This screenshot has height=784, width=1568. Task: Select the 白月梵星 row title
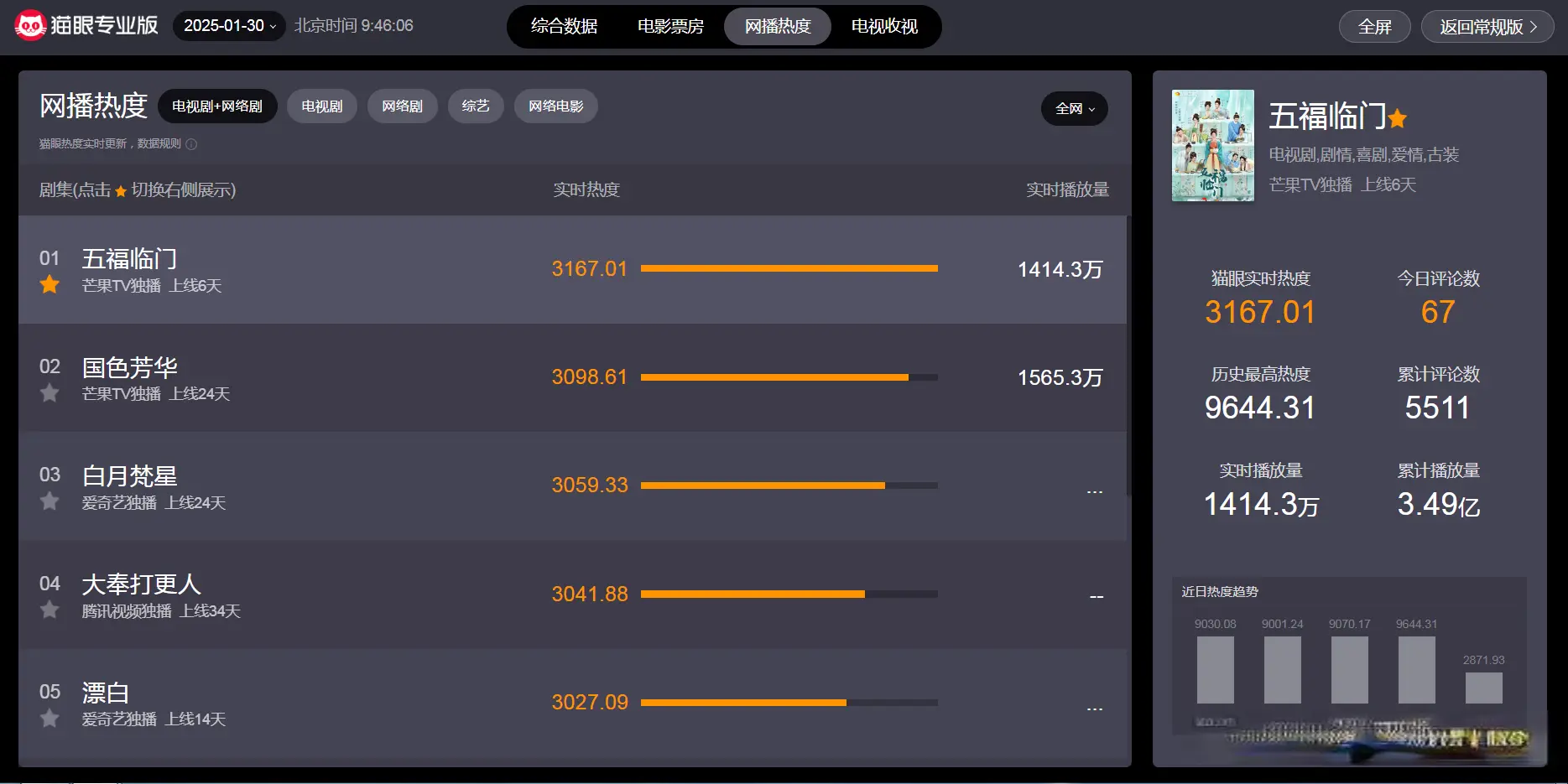(x=129, y=475)
